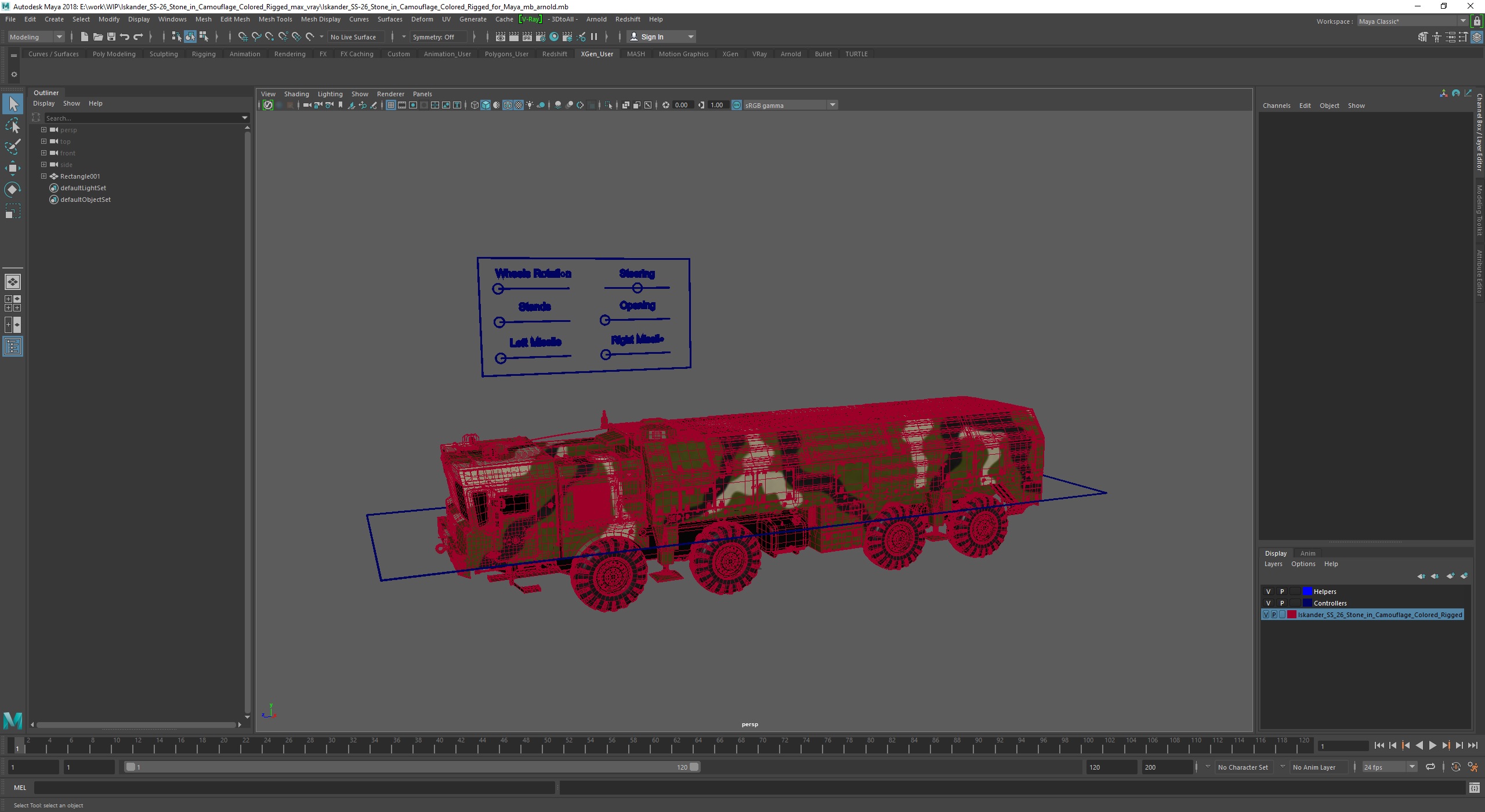Enable Snap to curves icon
Image resolution: width=1485 pixels, height=812 pixels.
click(x=256, y=37)
